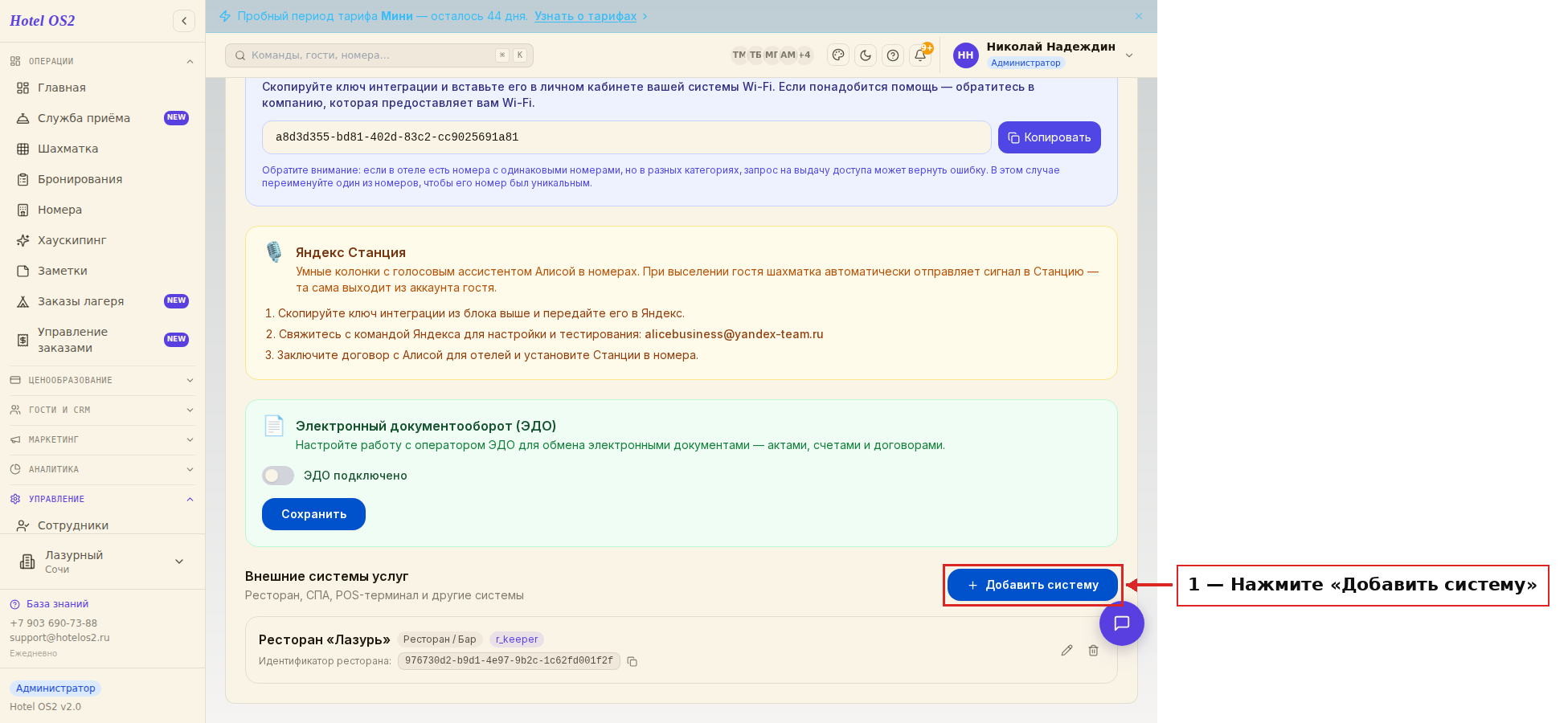Click the integration key field

(x=627, y=137)
